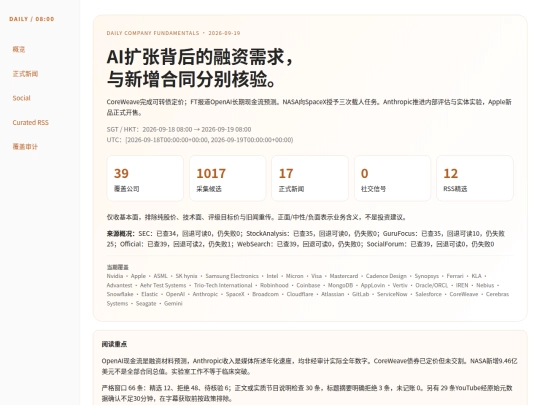Click Robinhood in the coverage list
The height and width of the screenshot is (405, 540).
point(274,285)
